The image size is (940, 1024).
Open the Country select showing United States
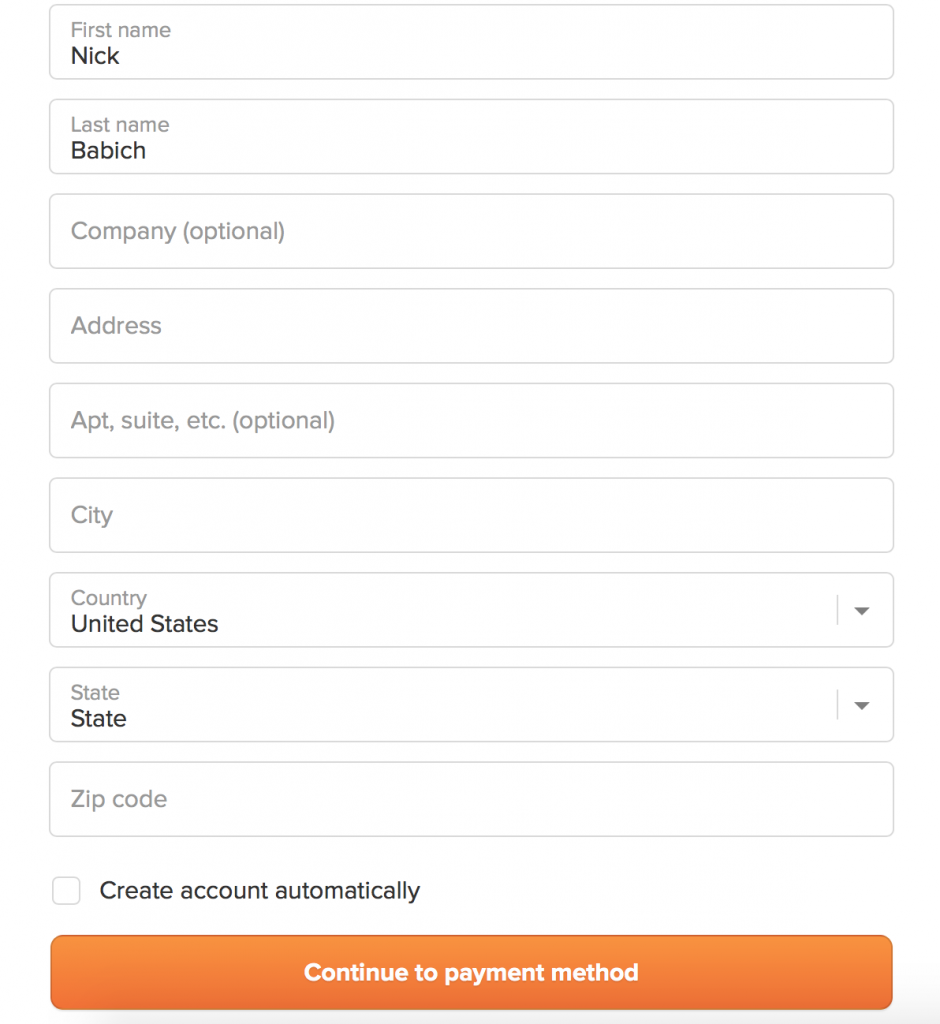440,611
